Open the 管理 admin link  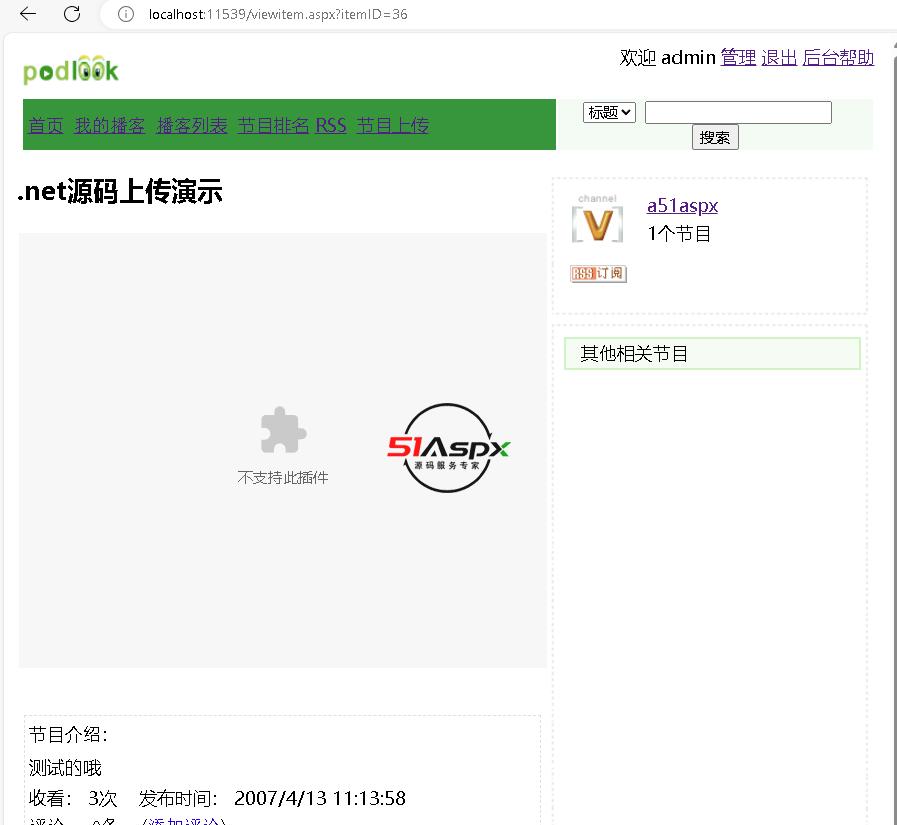(x=738, y=58)
